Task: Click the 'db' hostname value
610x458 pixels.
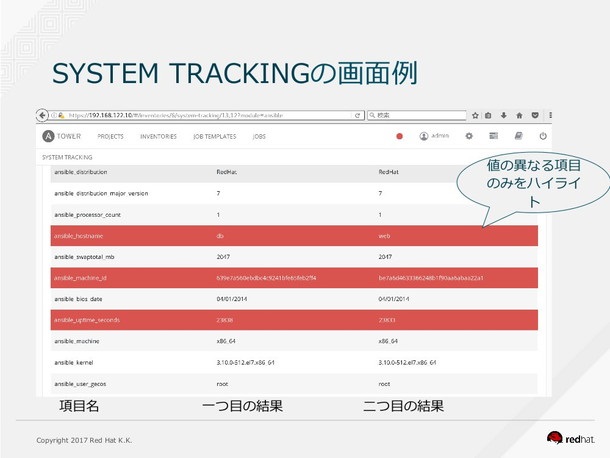Action: coord(220,236)
